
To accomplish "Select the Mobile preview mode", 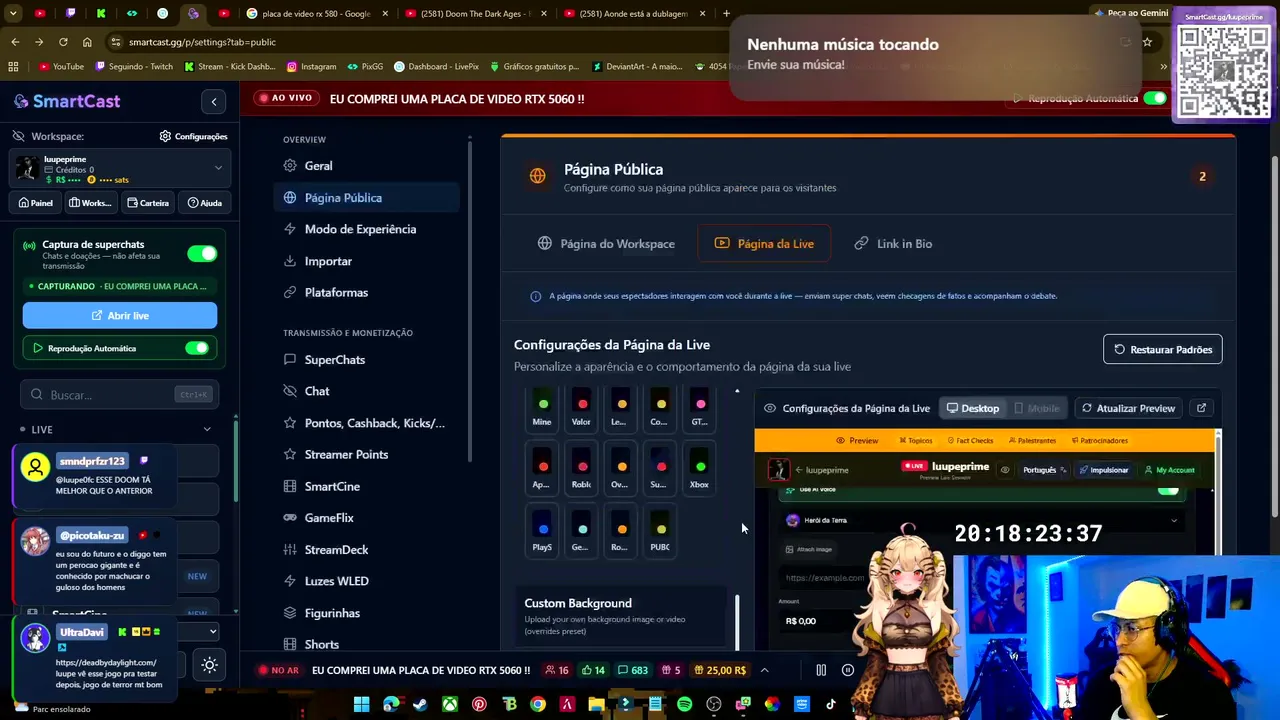I will (1037, 408).
